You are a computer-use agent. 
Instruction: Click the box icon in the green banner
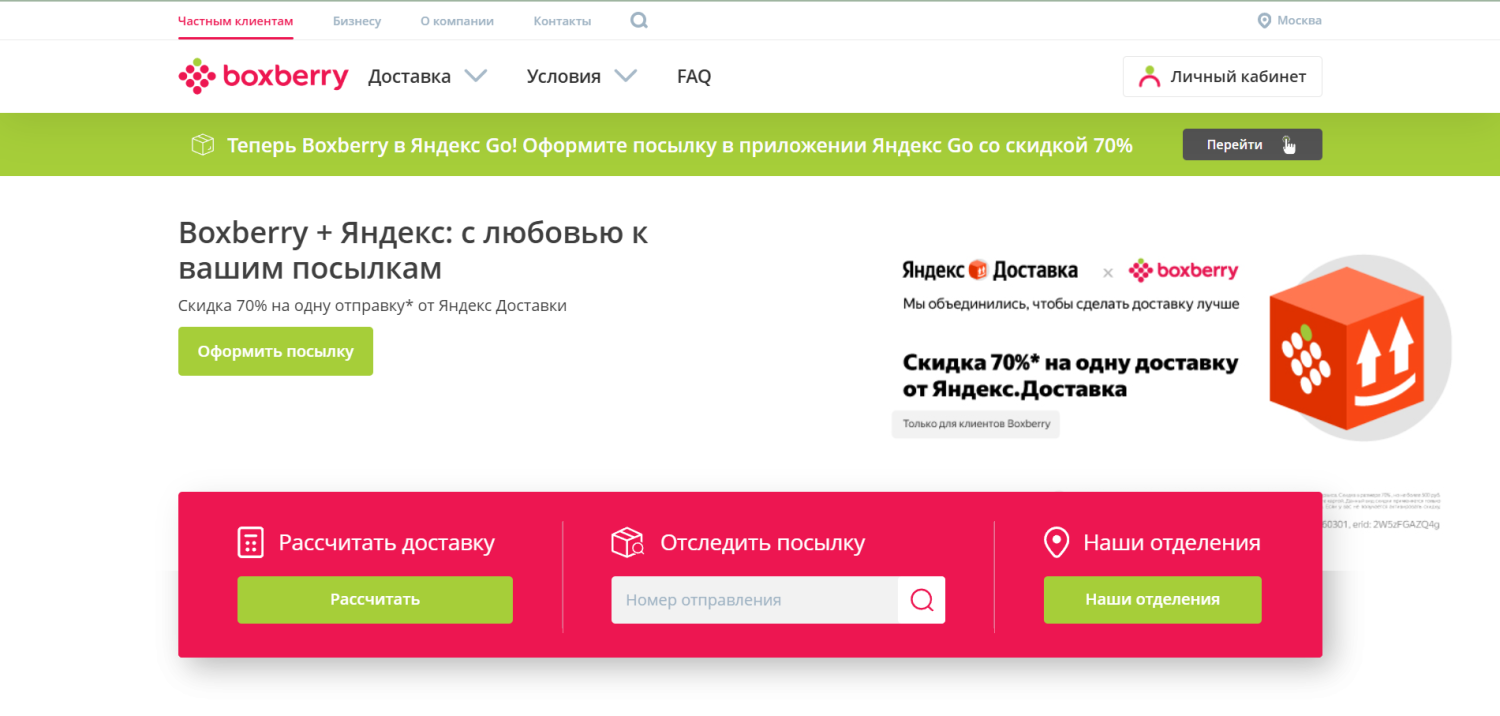click(x=202, y=145)
